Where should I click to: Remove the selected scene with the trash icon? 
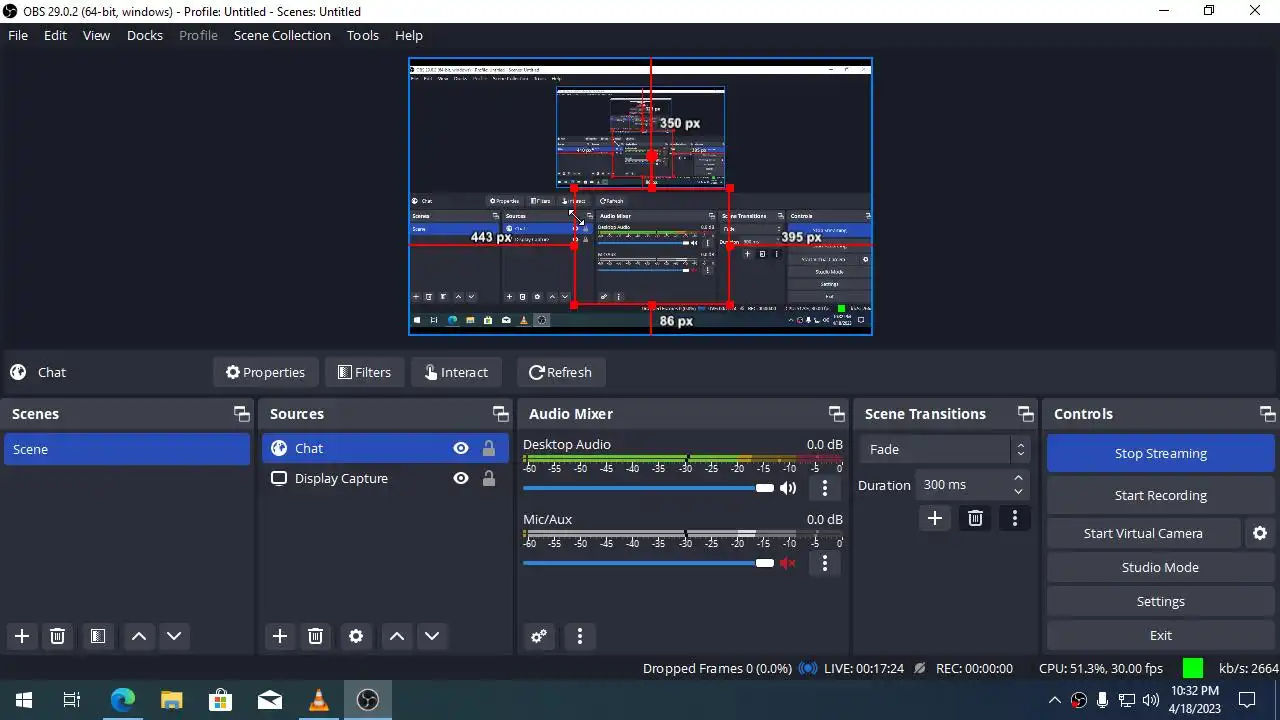pyautogui.click(x=57, y=636)
